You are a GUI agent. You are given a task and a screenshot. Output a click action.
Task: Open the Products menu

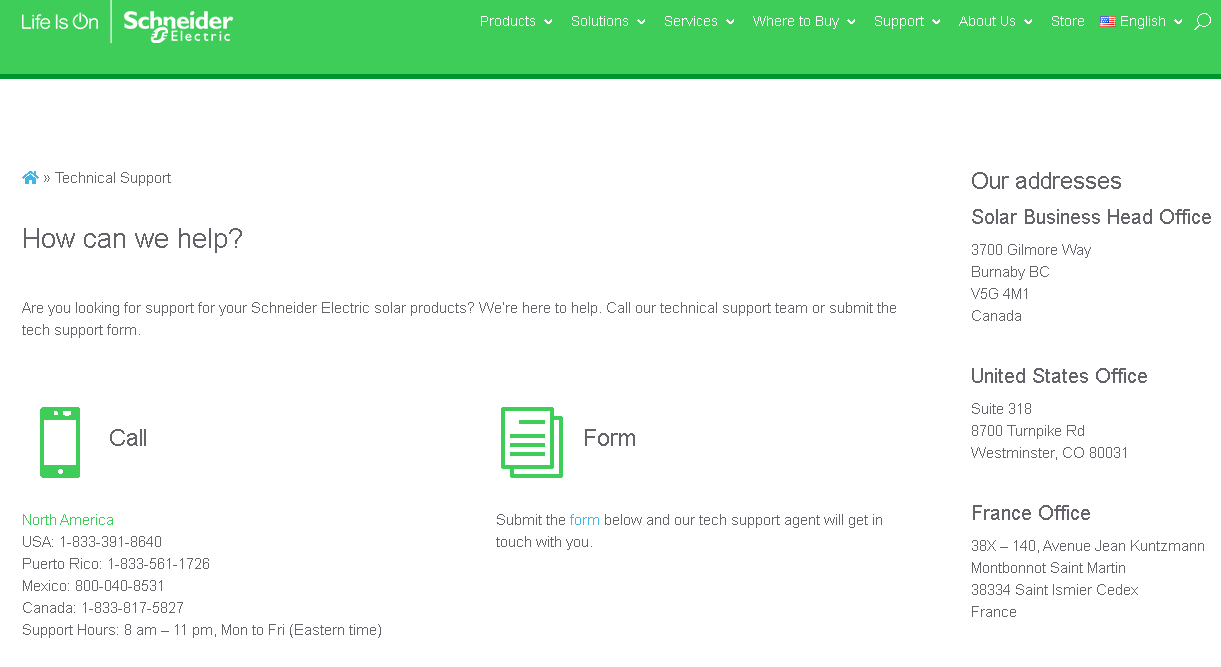pyautogui.click(x=508, y=21)
